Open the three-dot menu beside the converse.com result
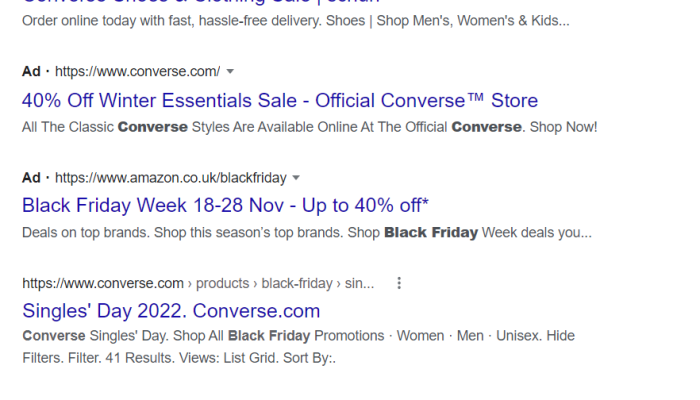 [399, 283]
